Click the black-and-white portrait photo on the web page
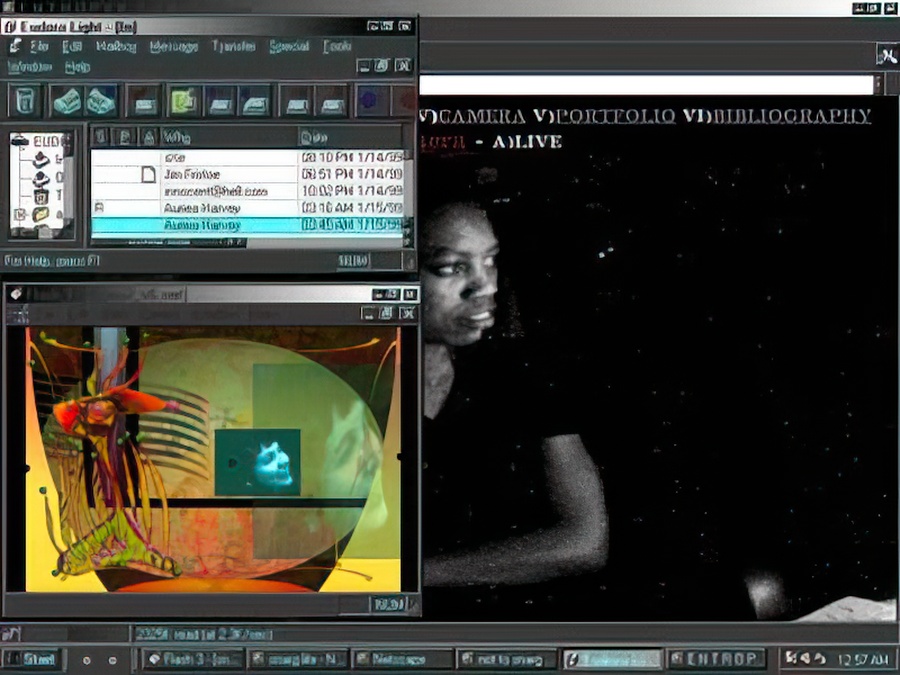This screenshot has height=675, width=900. (514, 396)
